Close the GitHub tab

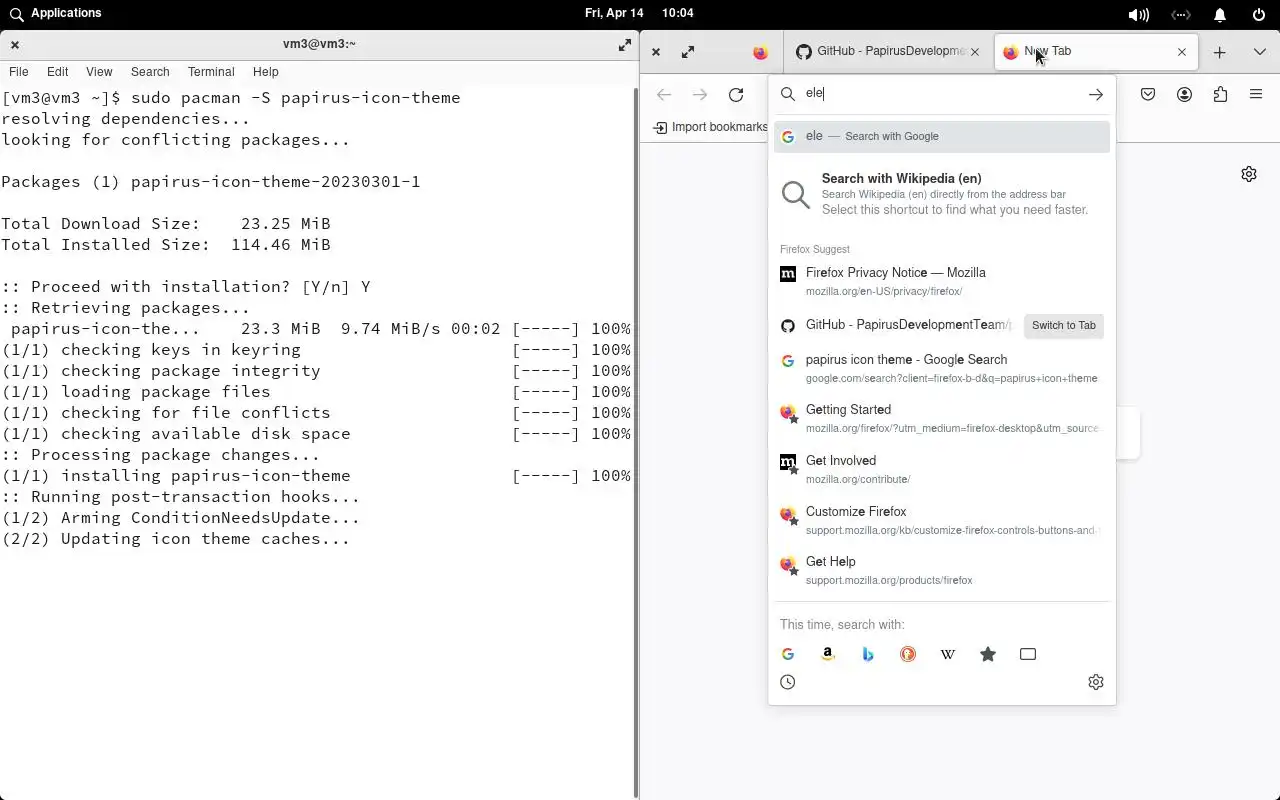(975, 52)
